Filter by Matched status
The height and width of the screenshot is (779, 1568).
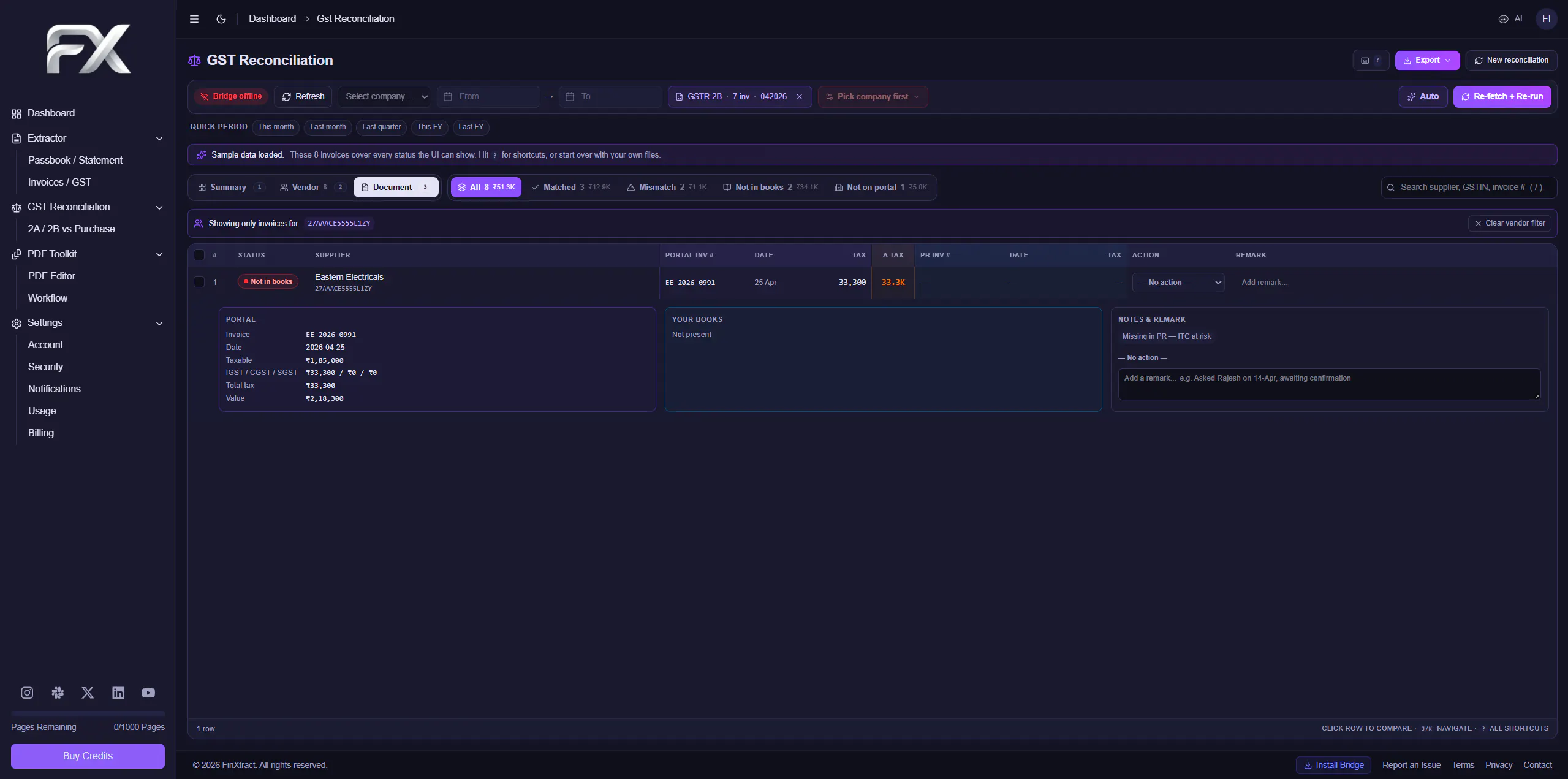coord(570,188)
